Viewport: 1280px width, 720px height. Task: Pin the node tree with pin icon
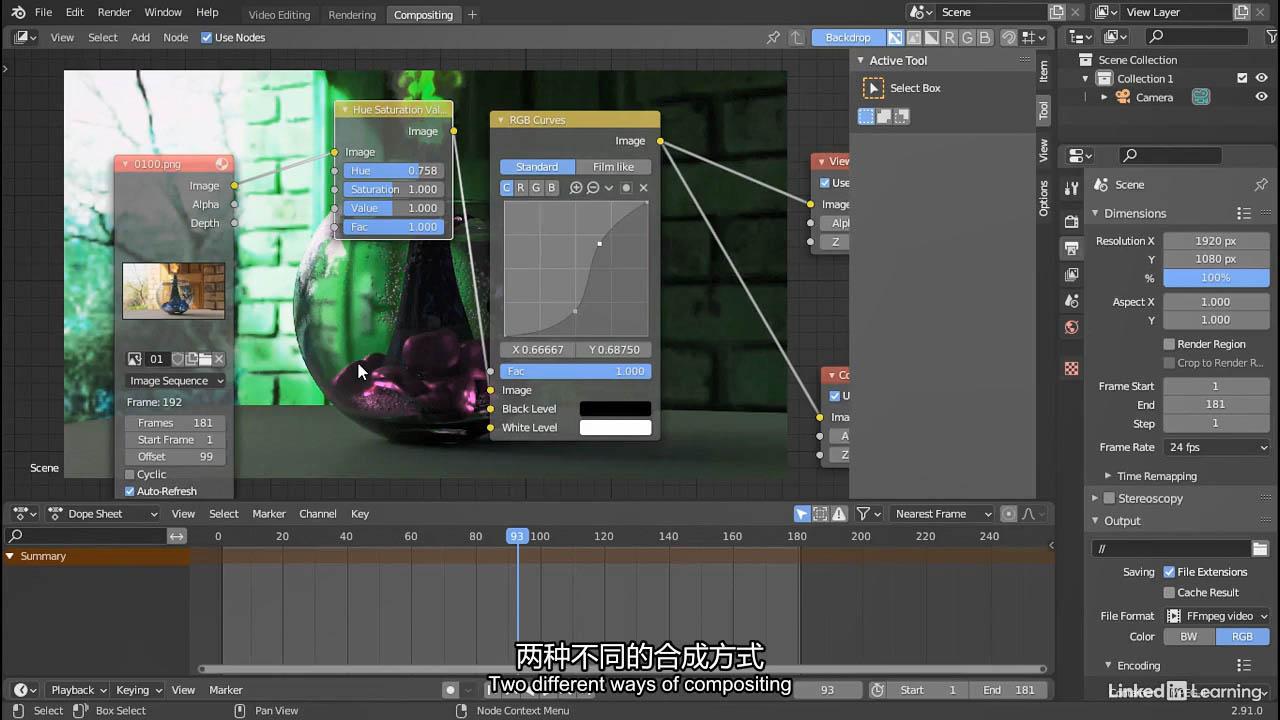pos(773,37)
